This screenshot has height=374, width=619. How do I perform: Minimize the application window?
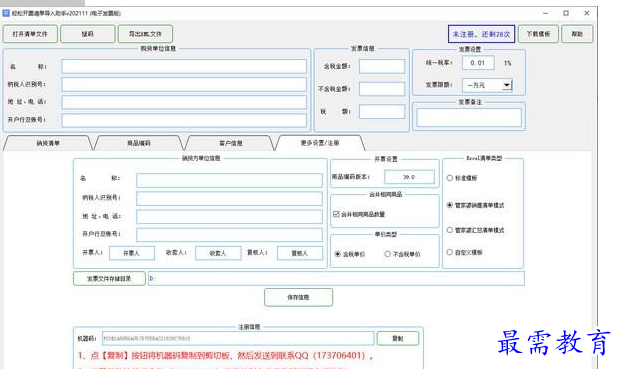tap(546, 13)
